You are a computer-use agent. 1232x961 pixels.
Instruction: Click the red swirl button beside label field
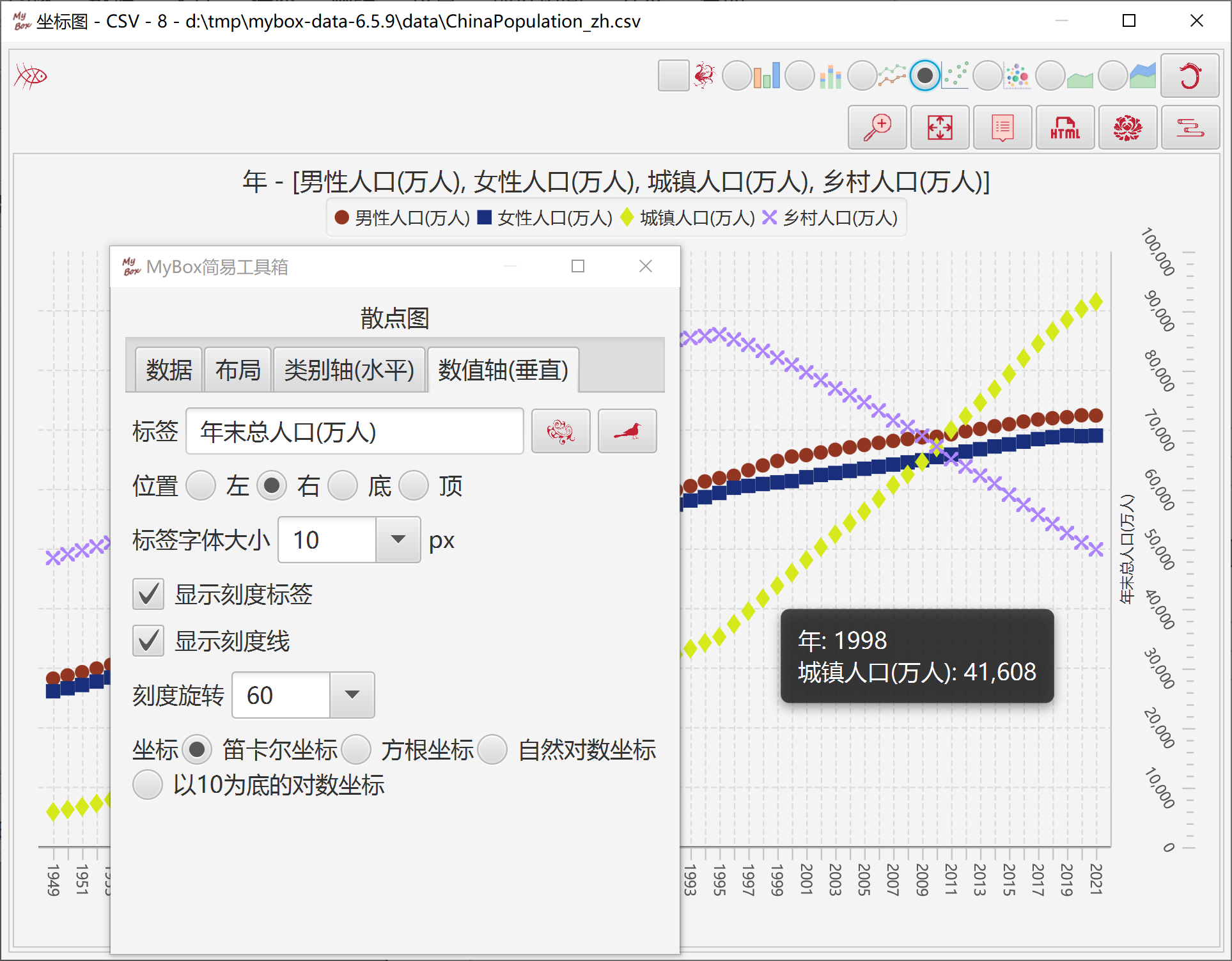(x=561, y=432)
